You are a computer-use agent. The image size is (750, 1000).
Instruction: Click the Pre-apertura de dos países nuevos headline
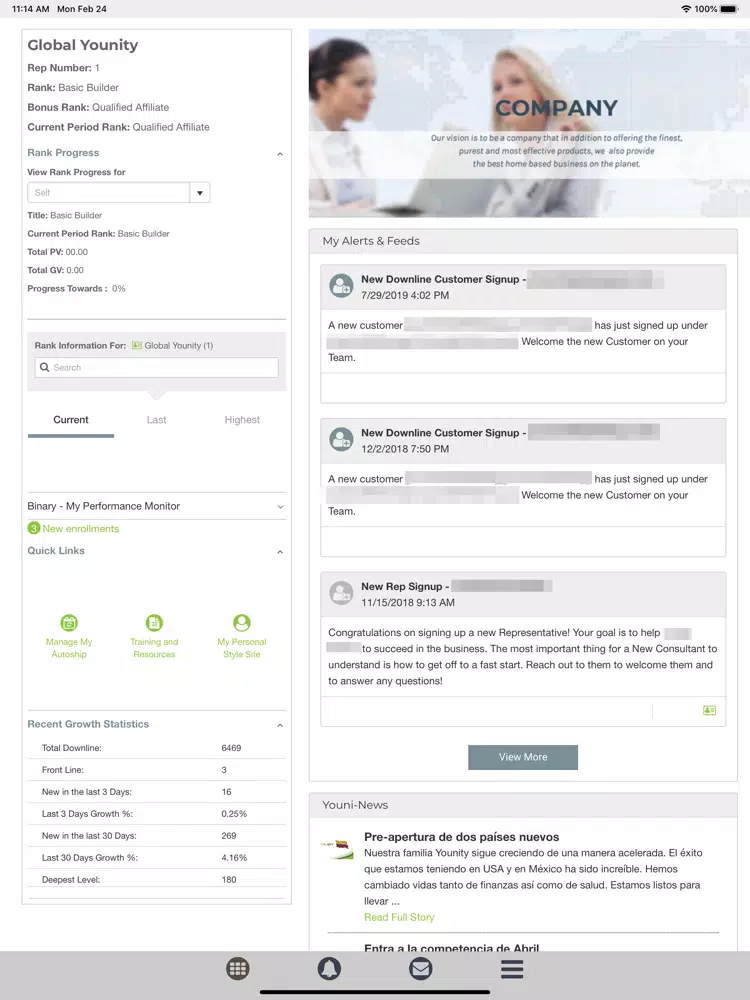click(x=462, y=837)
